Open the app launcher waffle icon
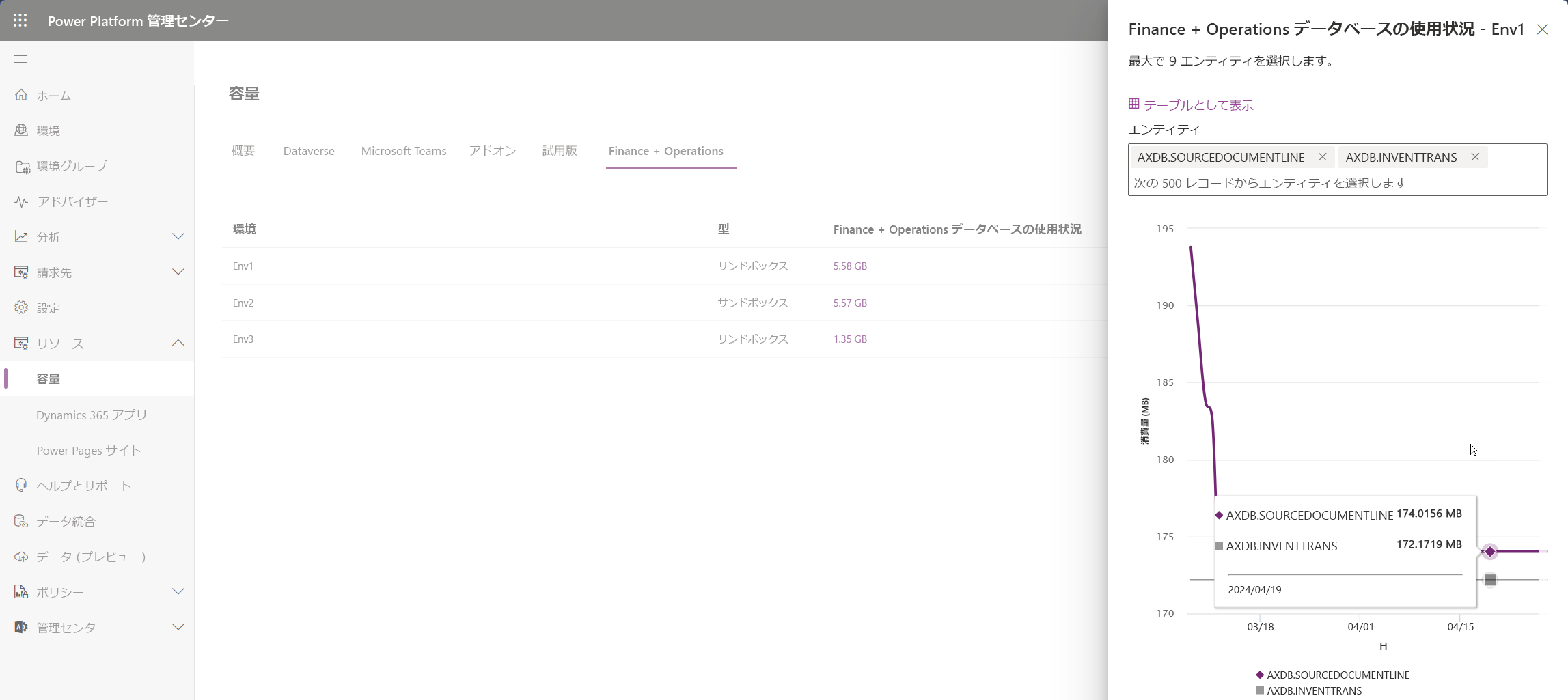1568x700 pixels. [x=20, y=20]
